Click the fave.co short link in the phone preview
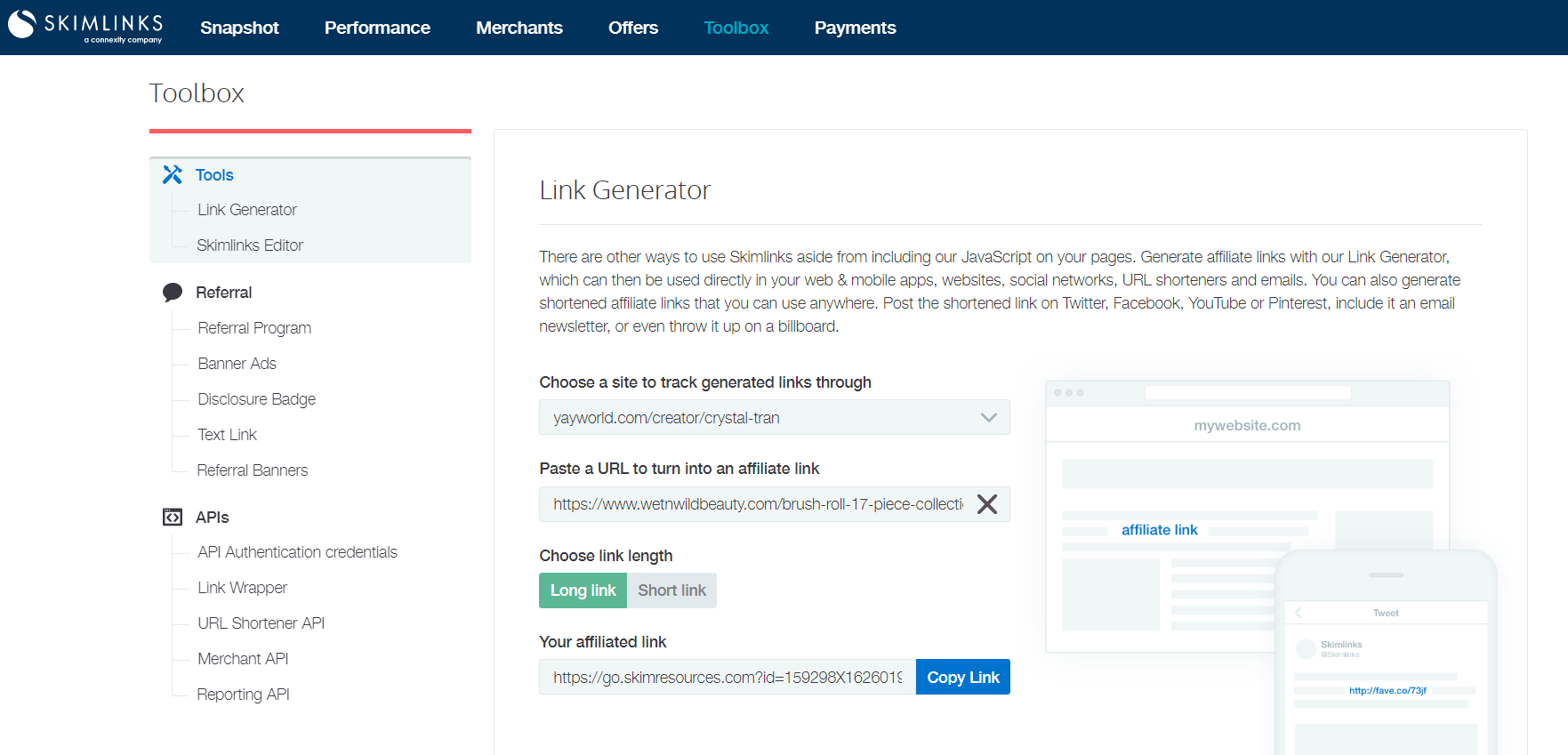The width and height of the screenshot is (1568, 755). 1387,690
